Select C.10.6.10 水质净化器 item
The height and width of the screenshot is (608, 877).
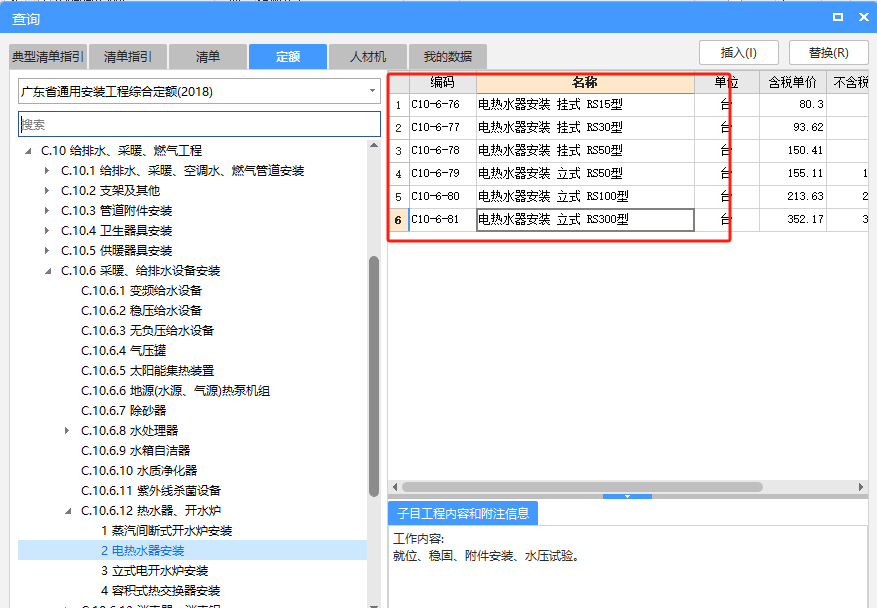point(139,471)
